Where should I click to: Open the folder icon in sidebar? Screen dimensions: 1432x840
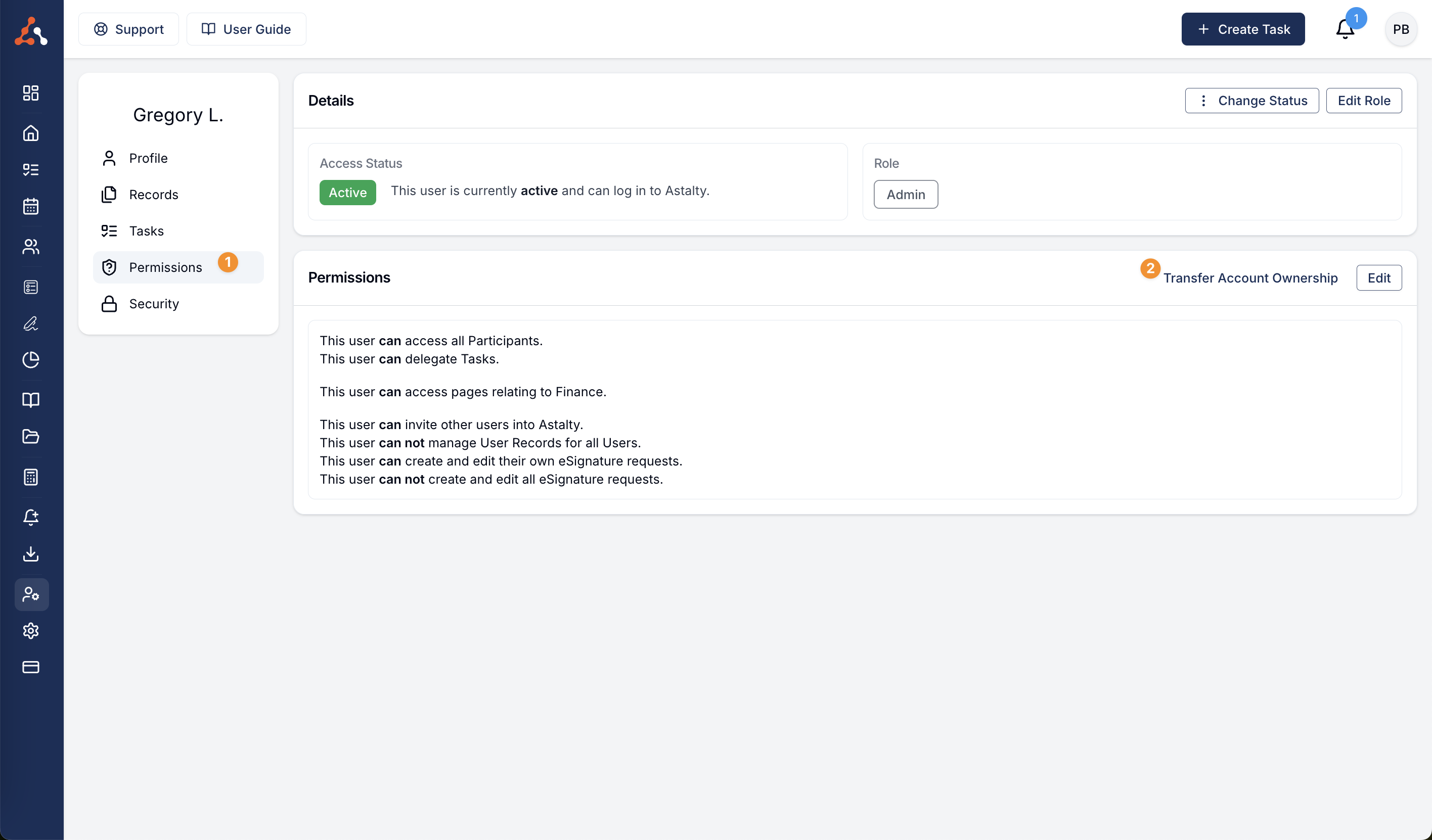[x=31, y=437]
